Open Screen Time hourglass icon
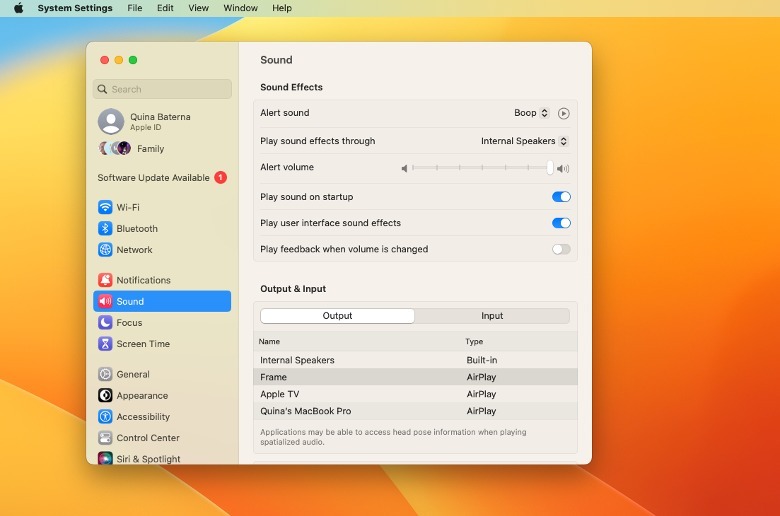This screenshot has width=780, height=516. (105, 344)
